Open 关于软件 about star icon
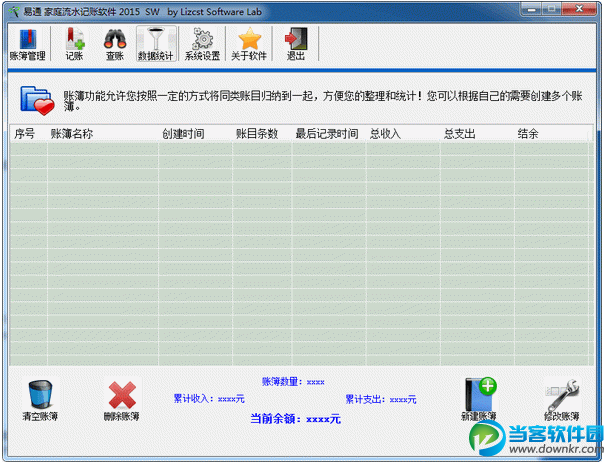 coord(249,44)
